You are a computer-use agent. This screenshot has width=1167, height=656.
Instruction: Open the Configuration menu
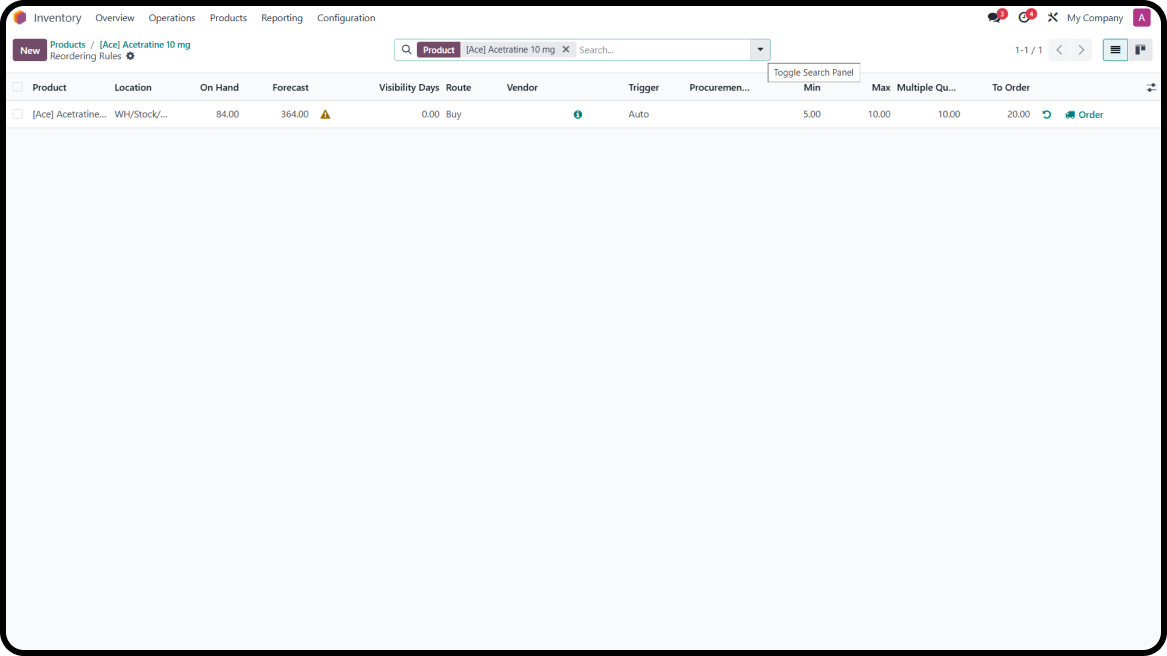click(346, 18)
